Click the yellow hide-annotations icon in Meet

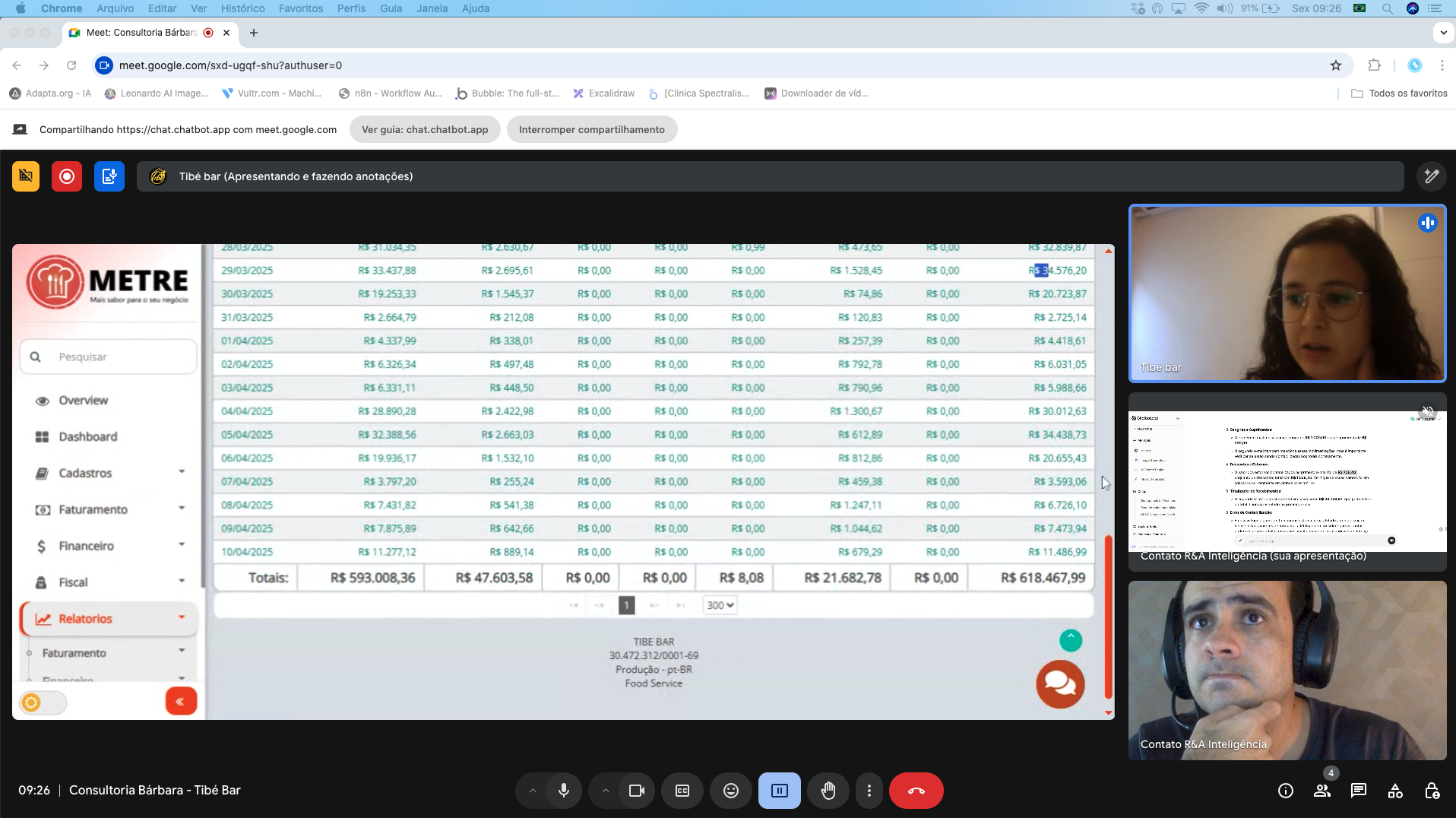pyautogui.click(x=26, y=176)
